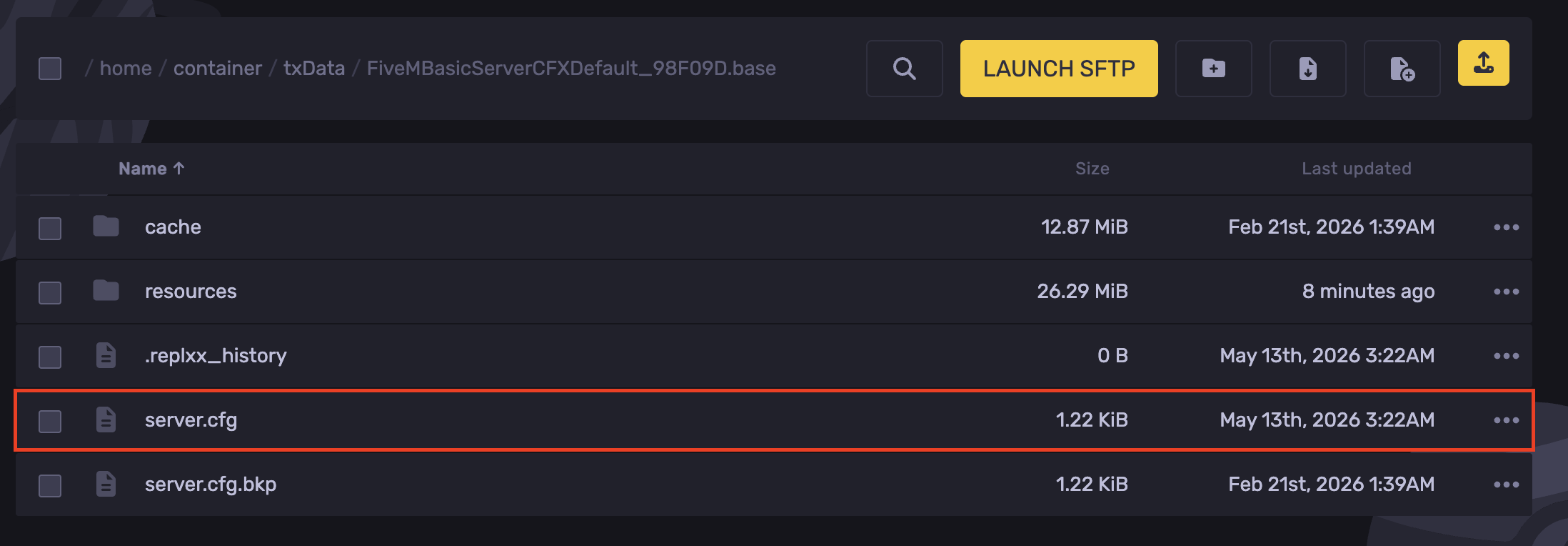Sort files by the Name column header
This screenshot has width=1568, height=546.
pos(151,169)
